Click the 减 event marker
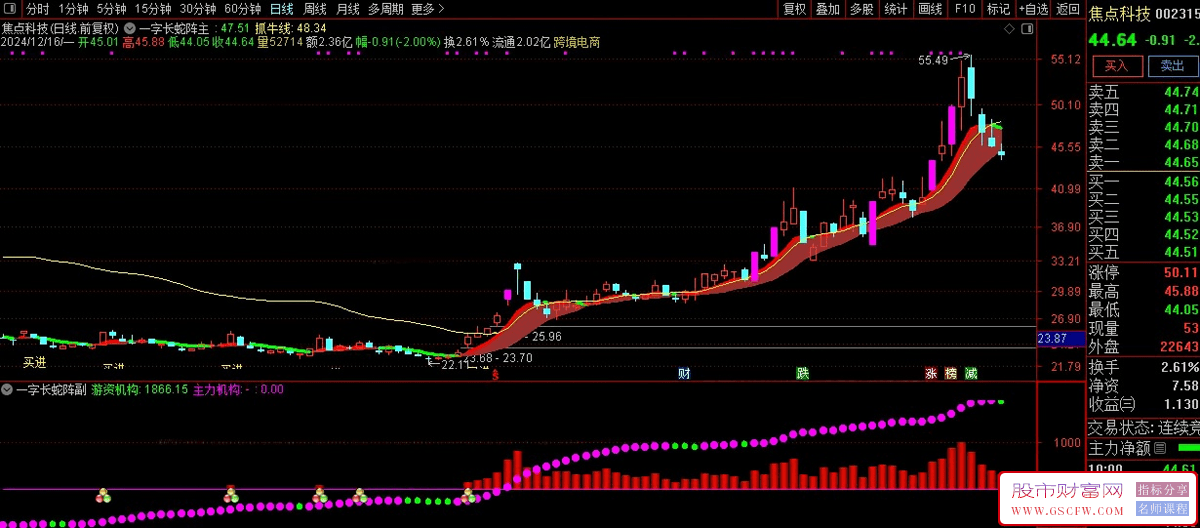The height and width of the screenshot is (528, 1200). (971, 374)
